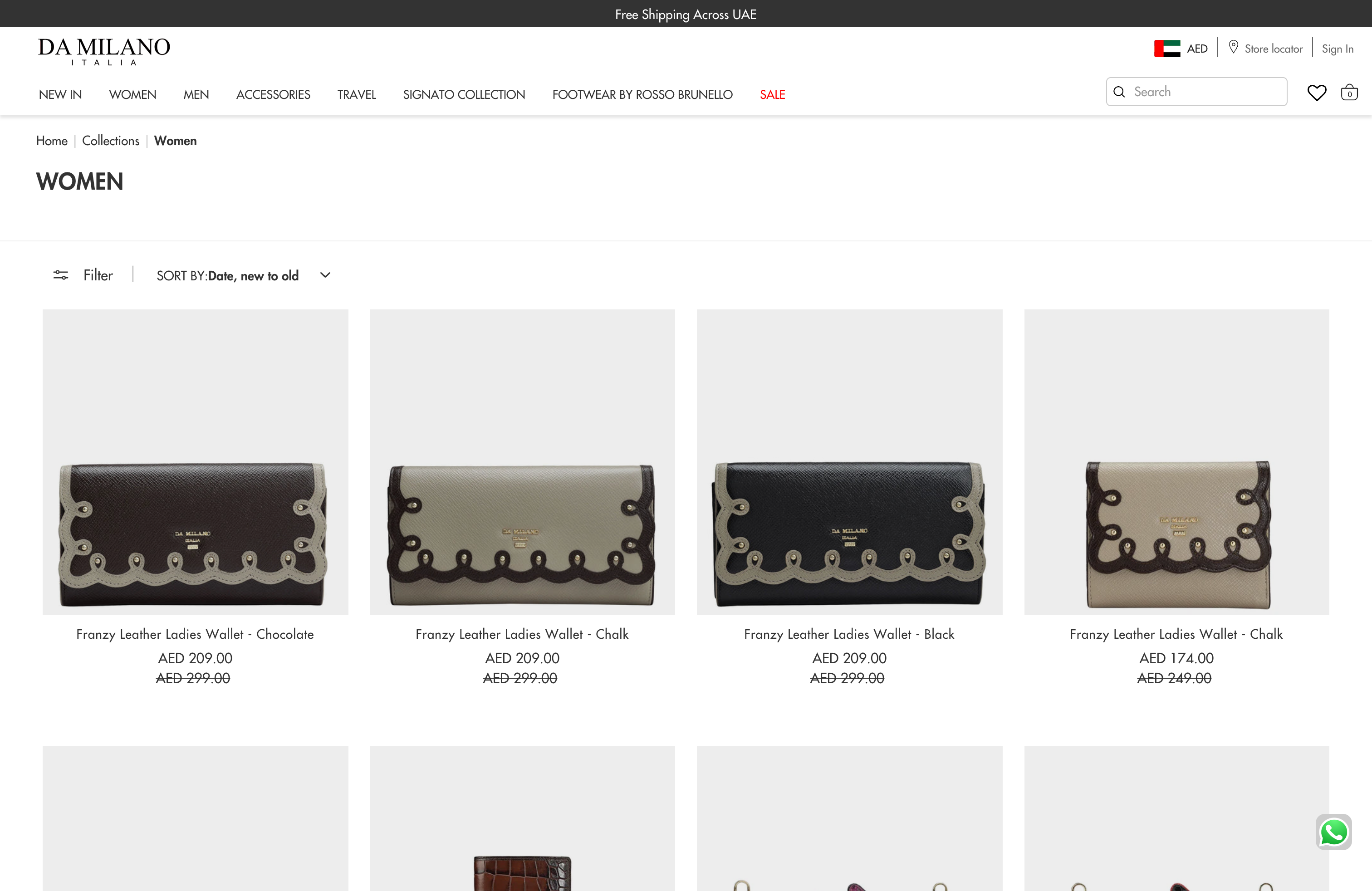The image size is (1372, 891).
Task: Open the ACCESSORIES menu
Action: pyautogui.click(x=273, y=94)
